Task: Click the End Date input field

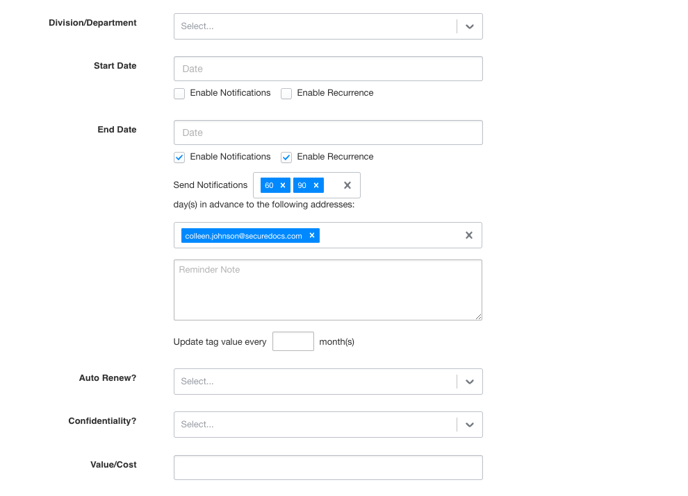Action: point(328,133)
